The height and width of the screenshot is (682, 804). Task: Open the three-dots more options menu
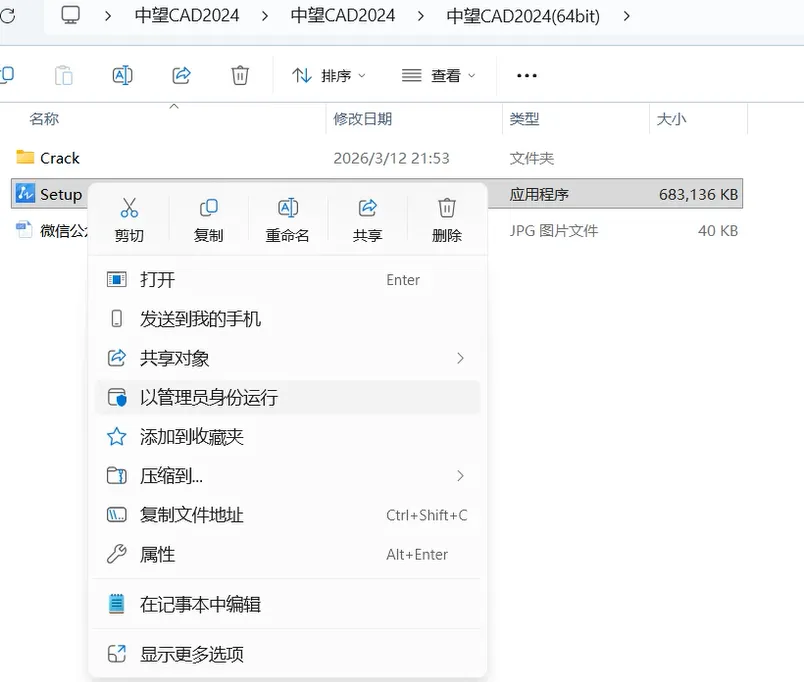tap(527, 75)
